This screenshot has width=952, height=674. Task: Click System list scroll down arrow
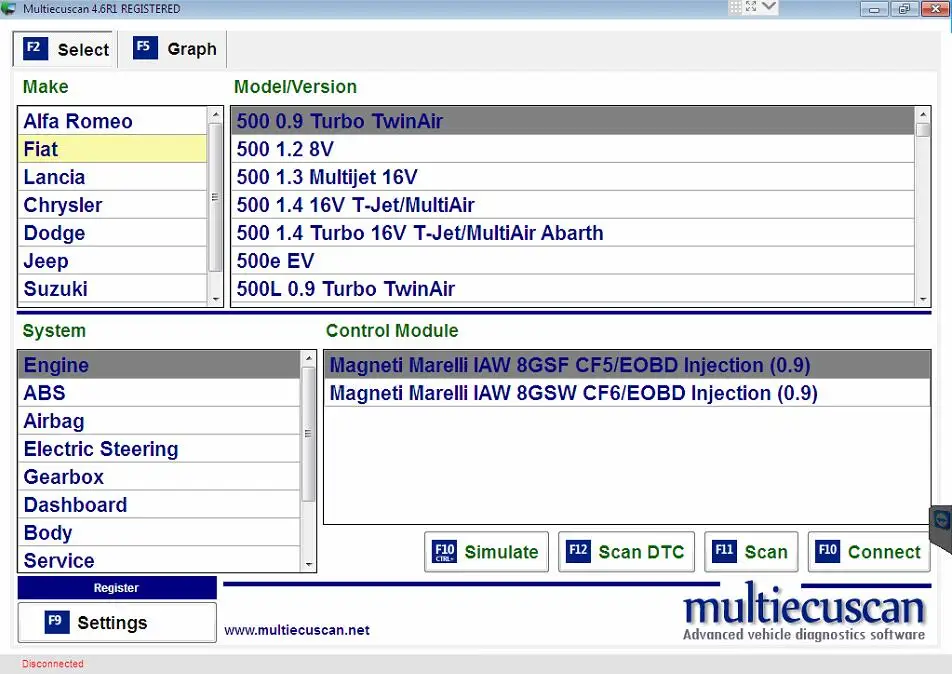[x=308, y=565]
